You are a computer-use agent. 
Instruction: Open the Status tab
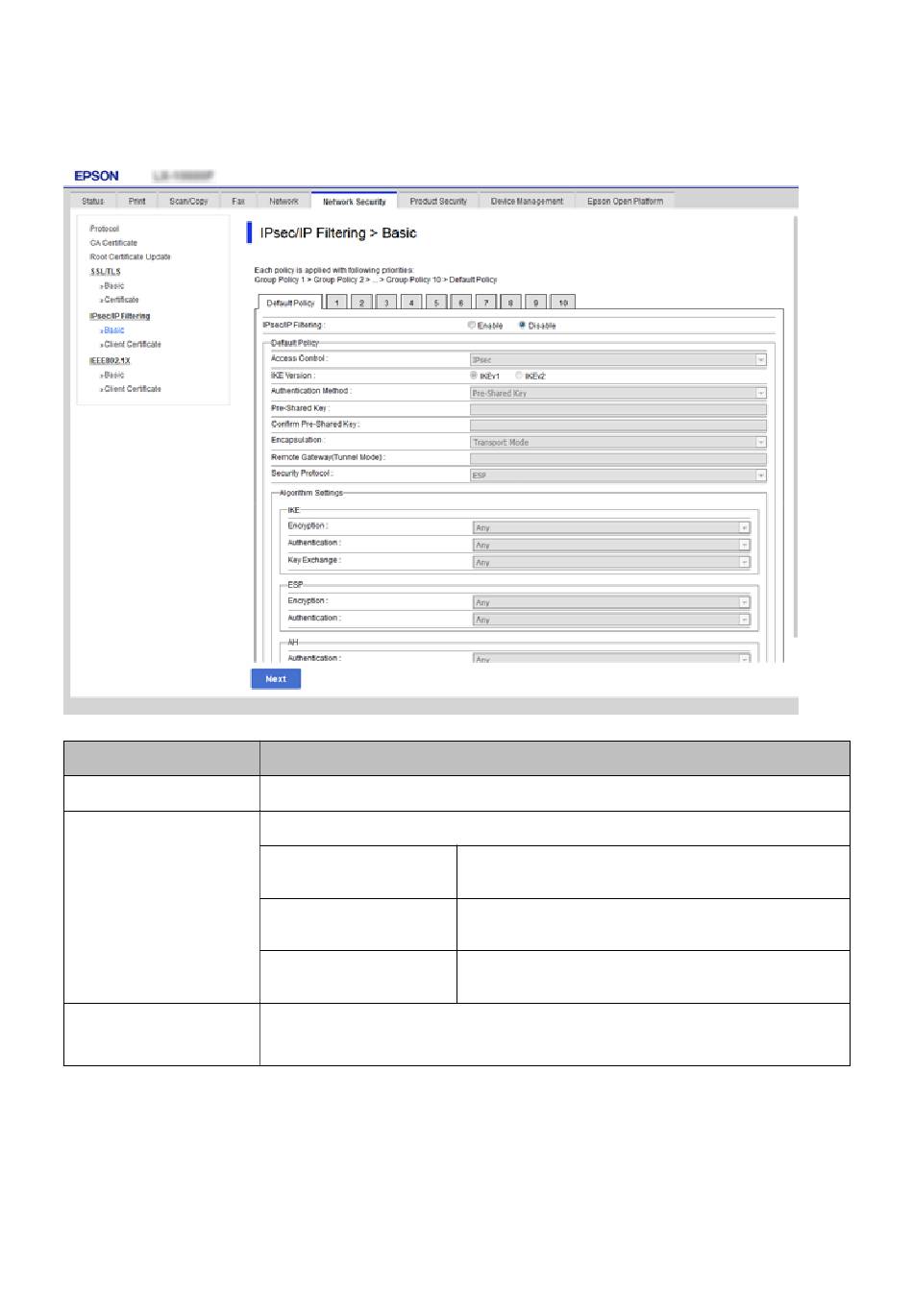click(x=93, y=201)
